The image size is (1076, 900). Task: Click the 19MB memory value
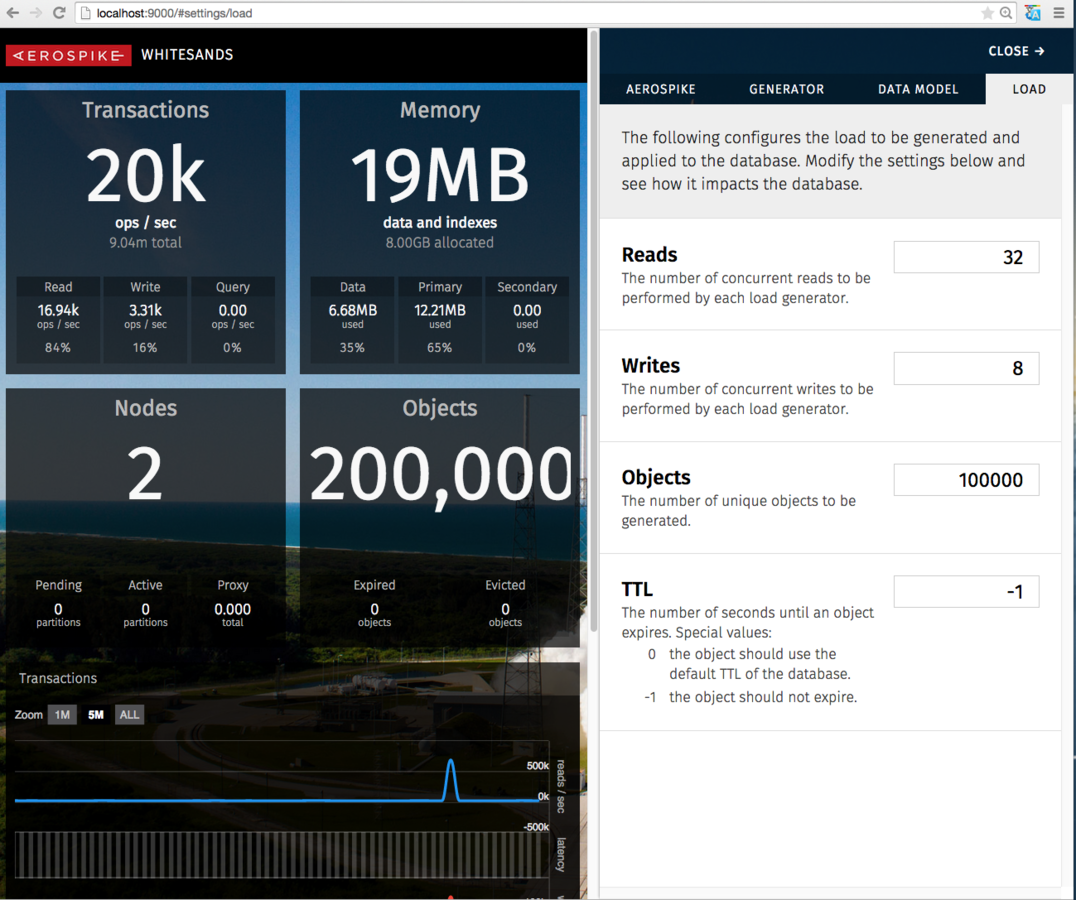click(440, 175)
